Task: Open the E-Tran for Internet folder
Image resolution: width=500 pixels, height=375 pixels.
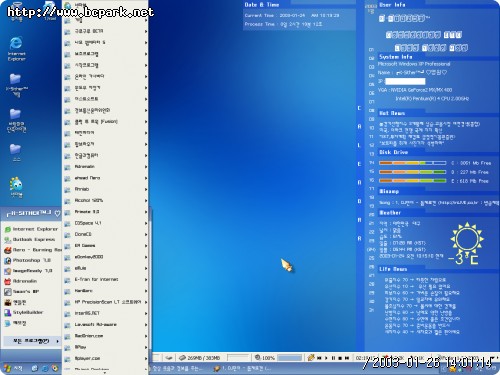Action: tap(105, 279)
